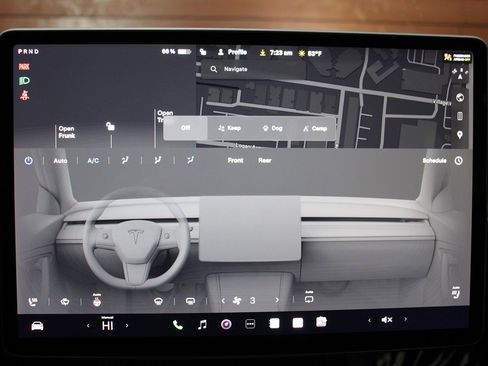
Task: Select Camp mode
Action: [x=315, y=128]
